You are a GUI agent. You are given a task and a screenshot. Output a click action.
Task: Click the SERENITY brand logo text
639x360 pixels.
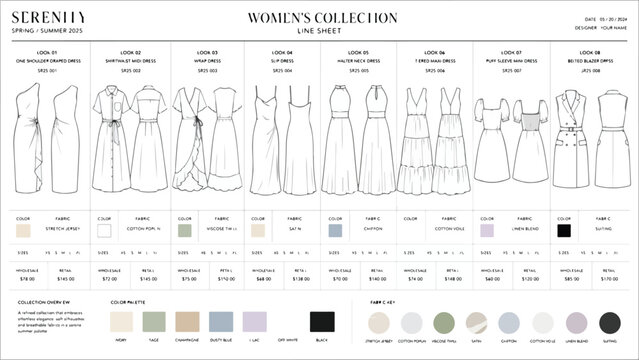click(48, 18)
